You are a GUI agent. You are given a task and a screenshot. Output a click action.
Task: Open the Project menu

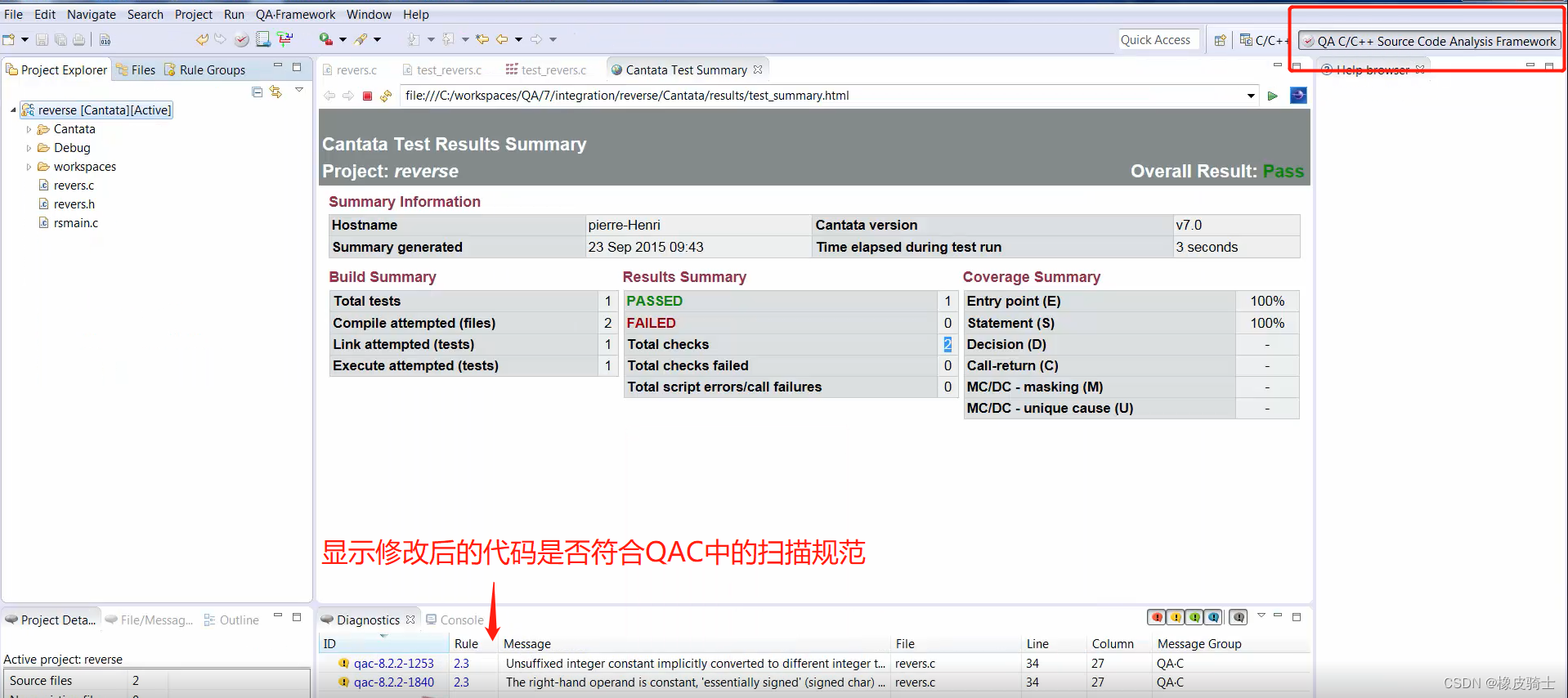coord(194,14)
